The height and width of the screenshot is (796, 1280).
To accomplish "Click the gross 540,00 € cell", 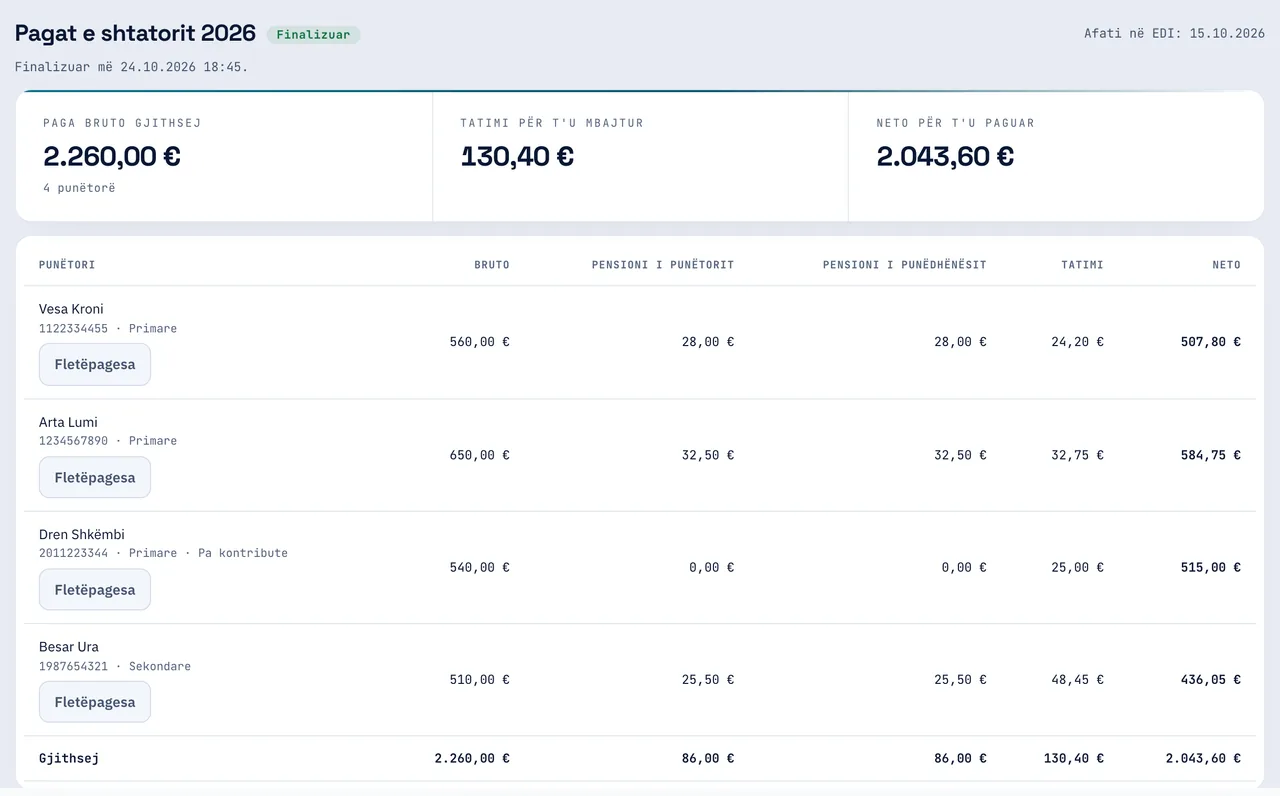I will (480, 567).
